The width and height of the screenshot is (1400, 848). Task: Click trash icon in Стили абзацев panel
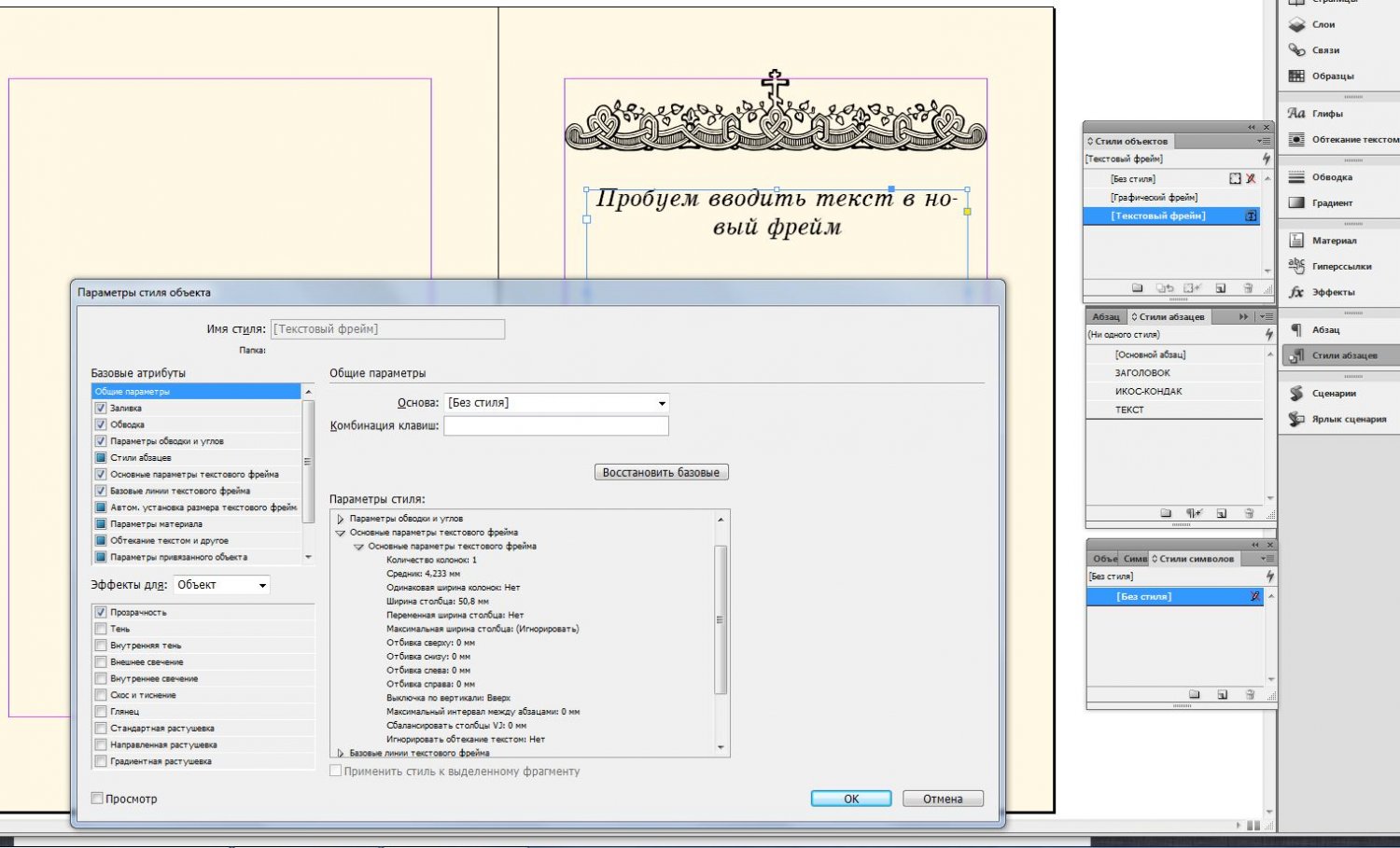click(1249, 513)
